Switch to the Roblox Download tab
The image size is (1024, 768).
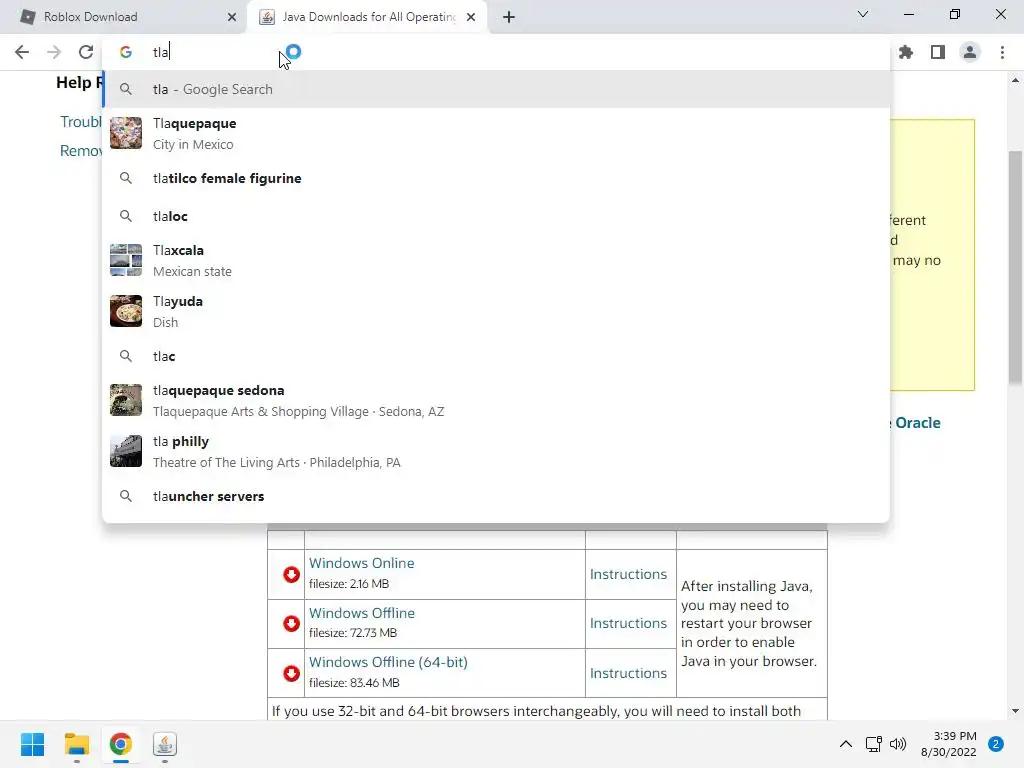click(124, 17)
